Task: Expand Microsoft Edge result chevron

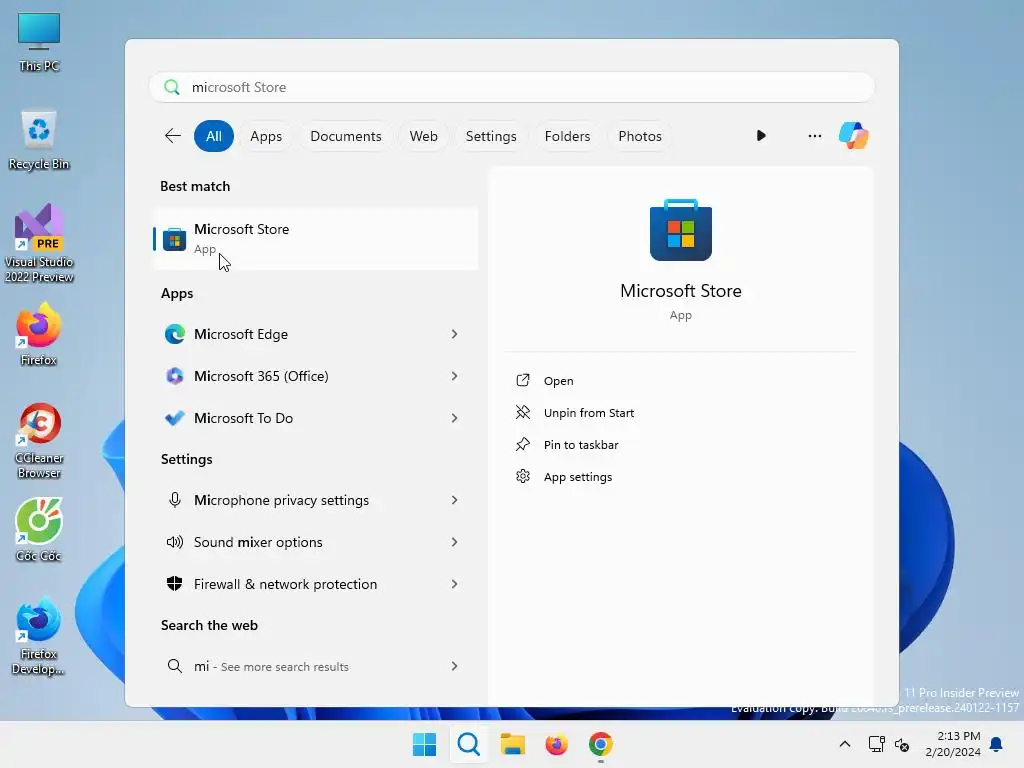Action: [x=455, y=334]
